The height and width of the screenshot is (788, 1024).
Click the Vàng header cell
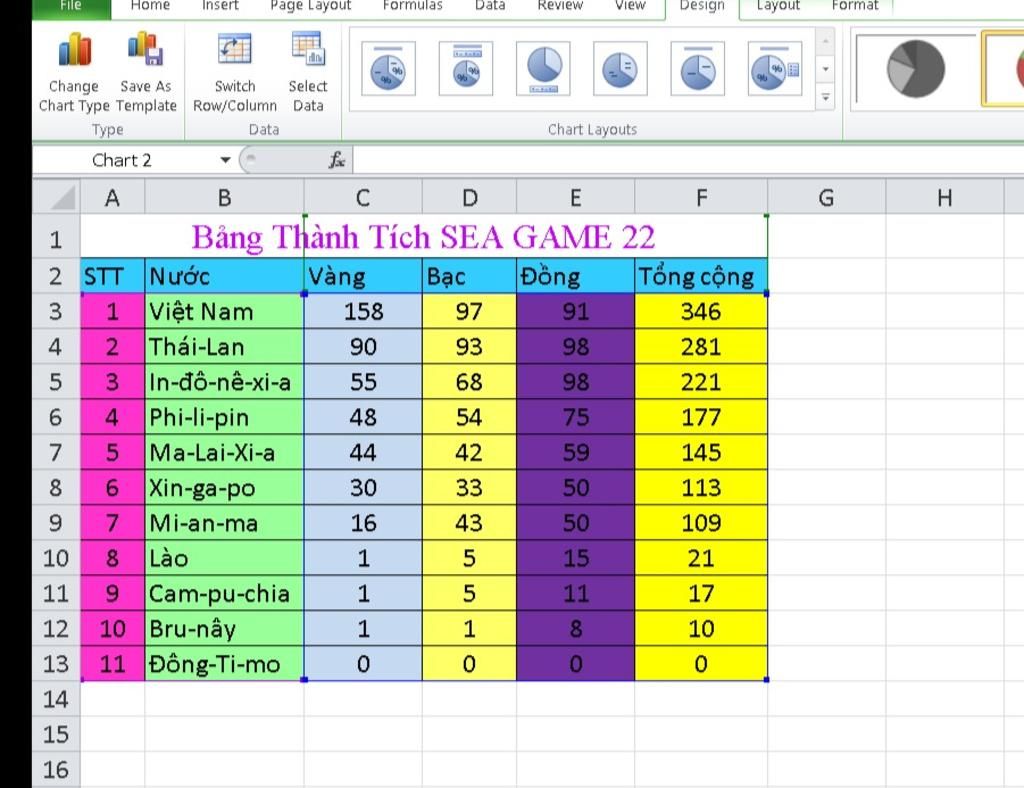pos(363,276)
